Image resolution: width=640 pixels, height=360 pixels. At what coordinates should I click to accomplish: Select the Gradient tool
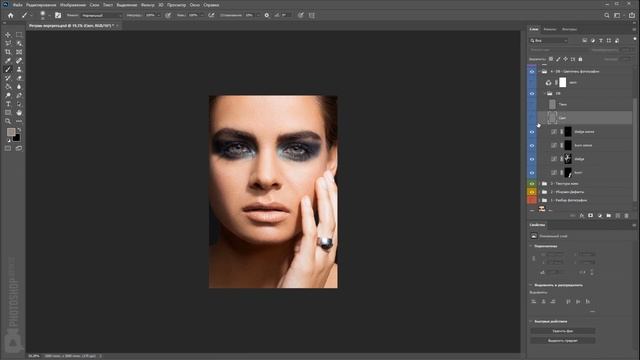coord(8,87)
